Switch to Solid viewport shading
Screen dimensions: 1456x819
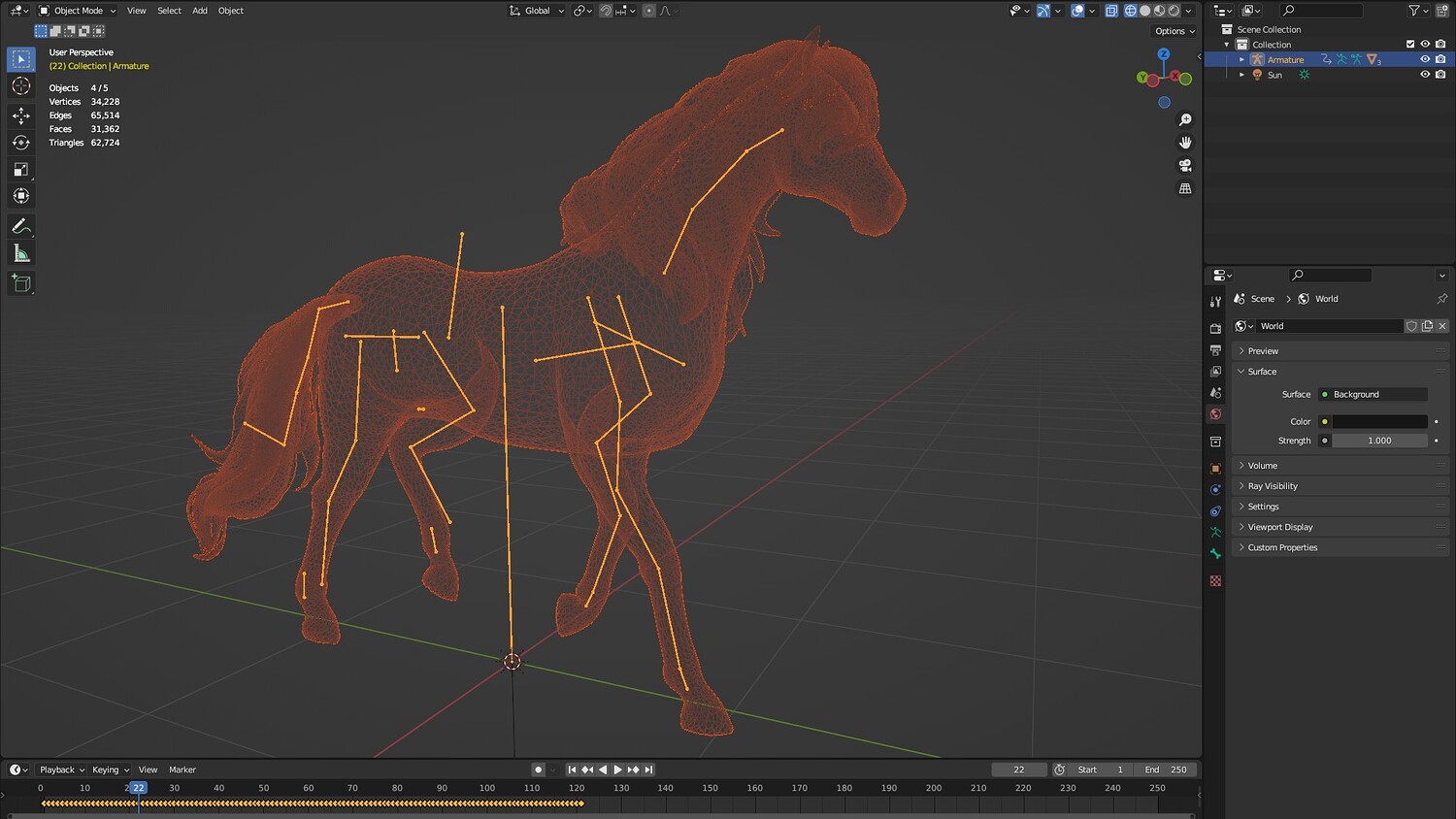point(1145,11)
